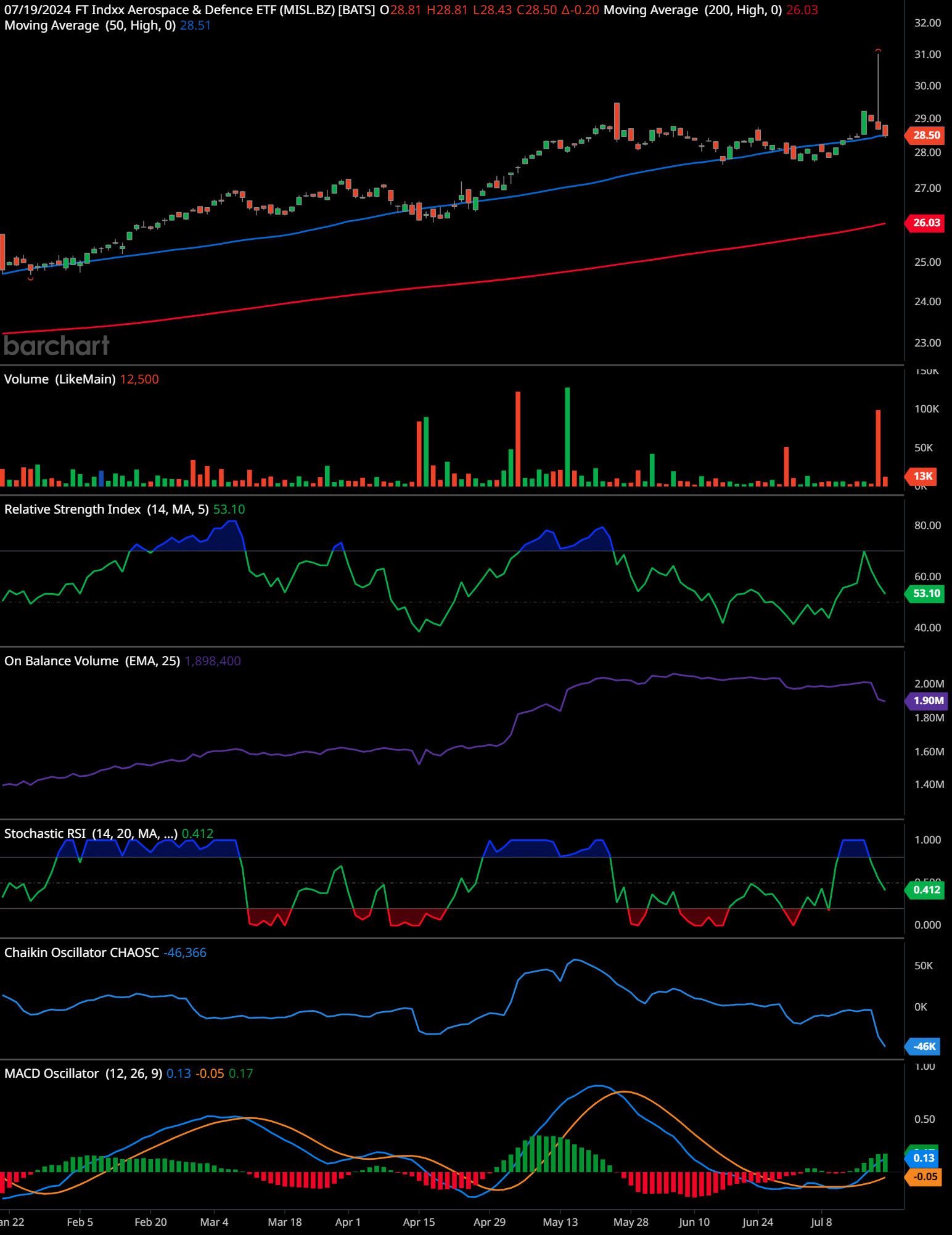Screen dimensions: 952x1235
Task: Click the '1.40M' OBV axis label
Action: (929, 784)
